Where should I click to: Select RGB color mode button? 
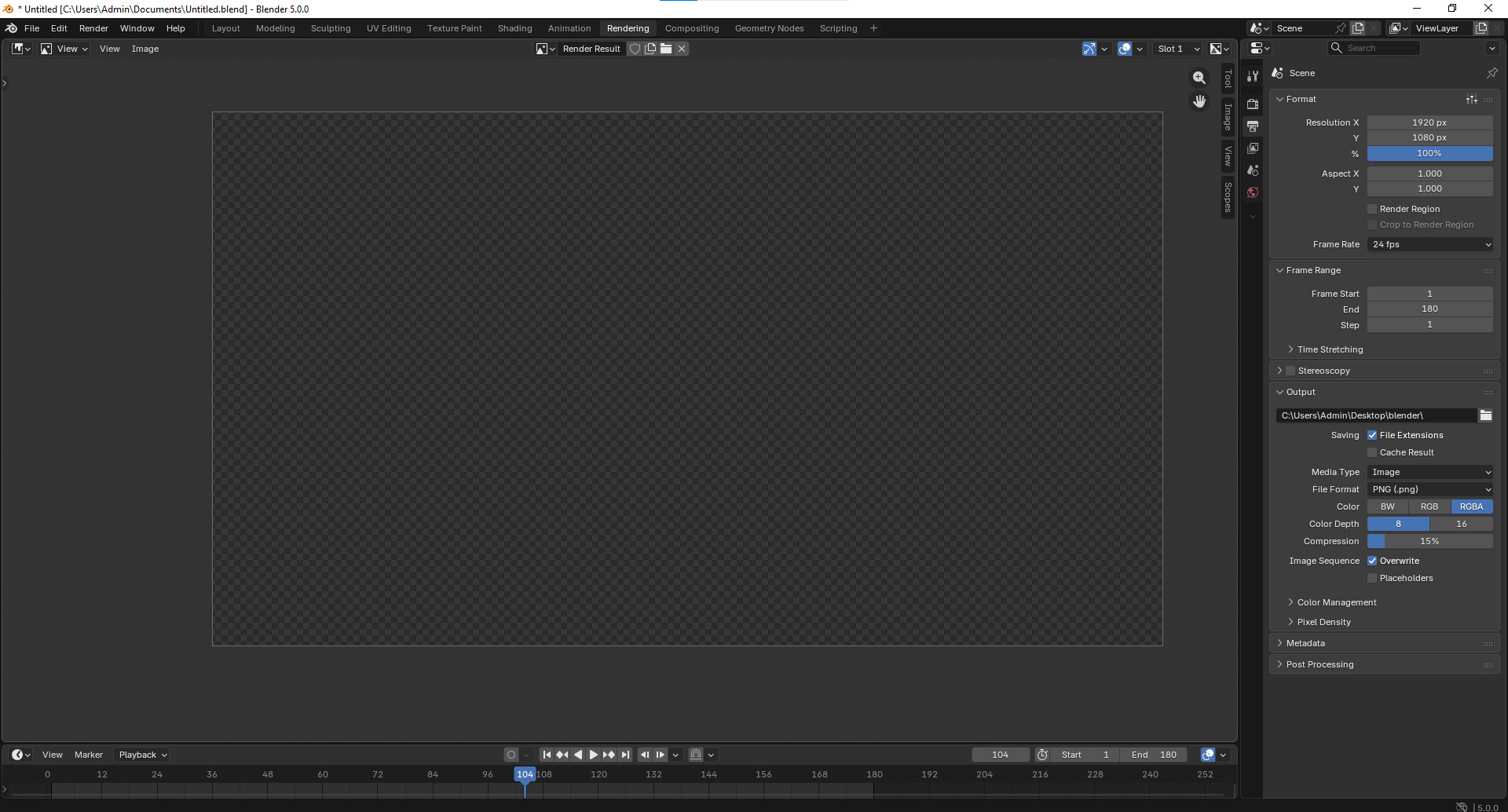[1429, 507]
